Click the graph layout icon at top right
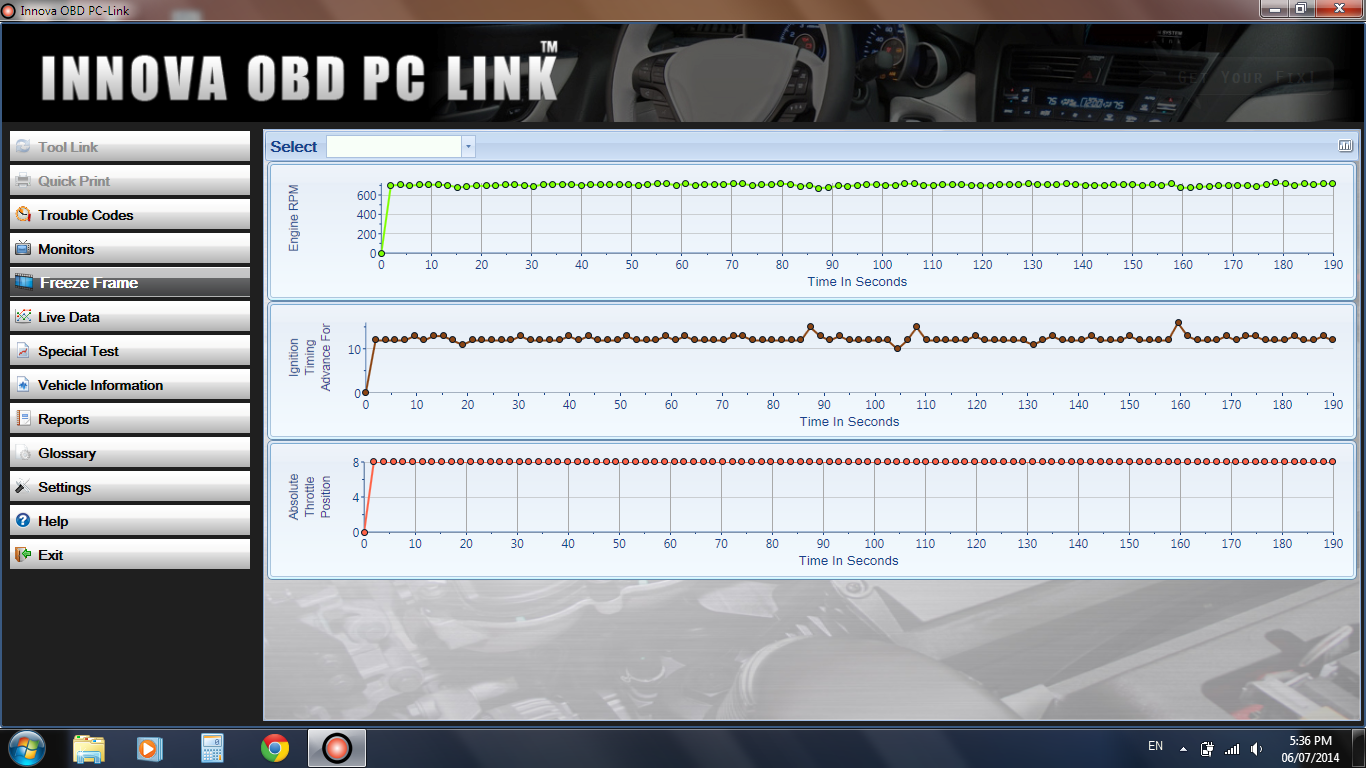The width and height of the screenshot is (1366, 768). click(1345, 146)
